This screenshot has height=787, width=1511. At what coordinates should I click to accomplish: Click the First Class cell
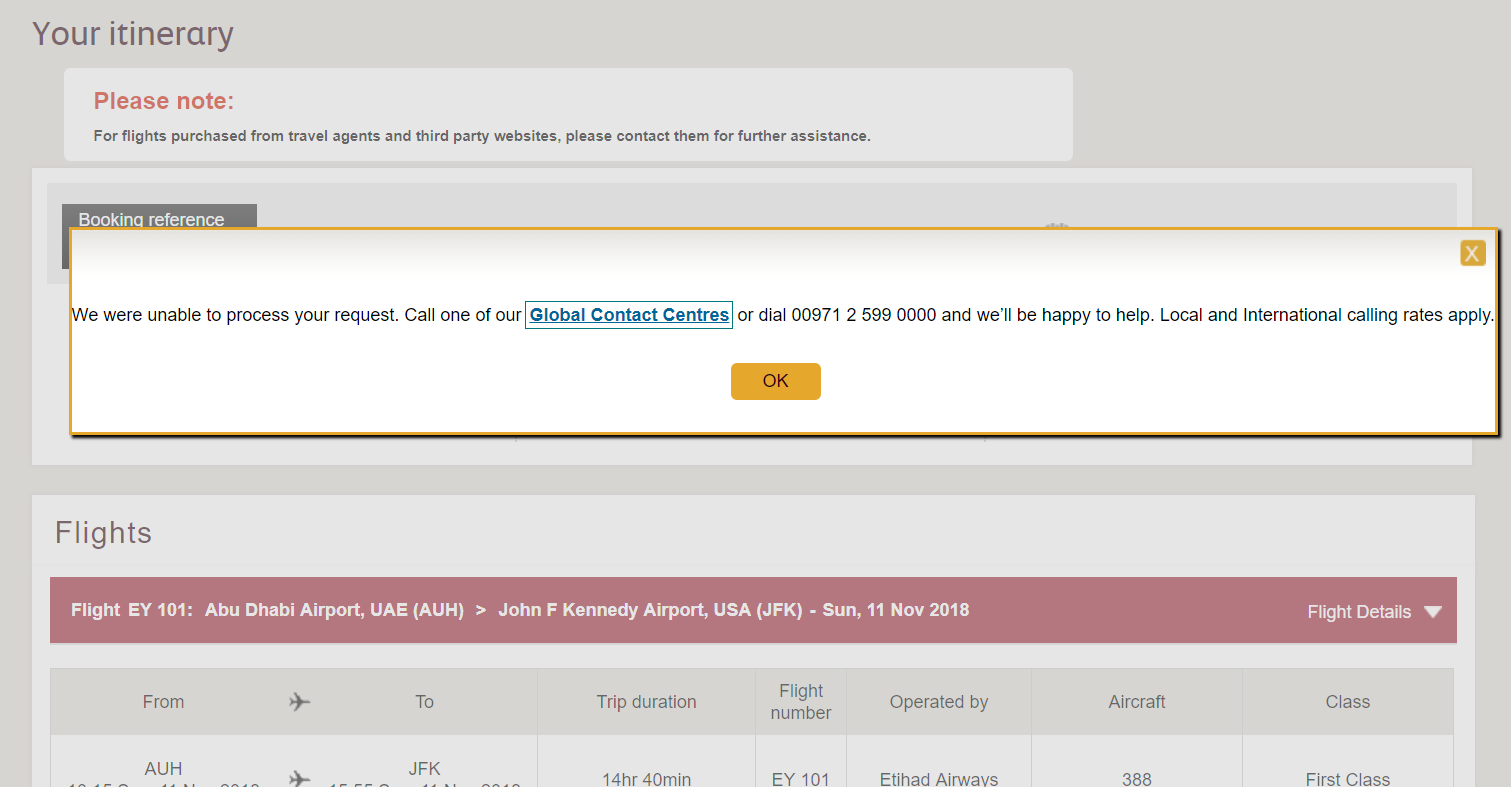click(x=1347, y=778)
